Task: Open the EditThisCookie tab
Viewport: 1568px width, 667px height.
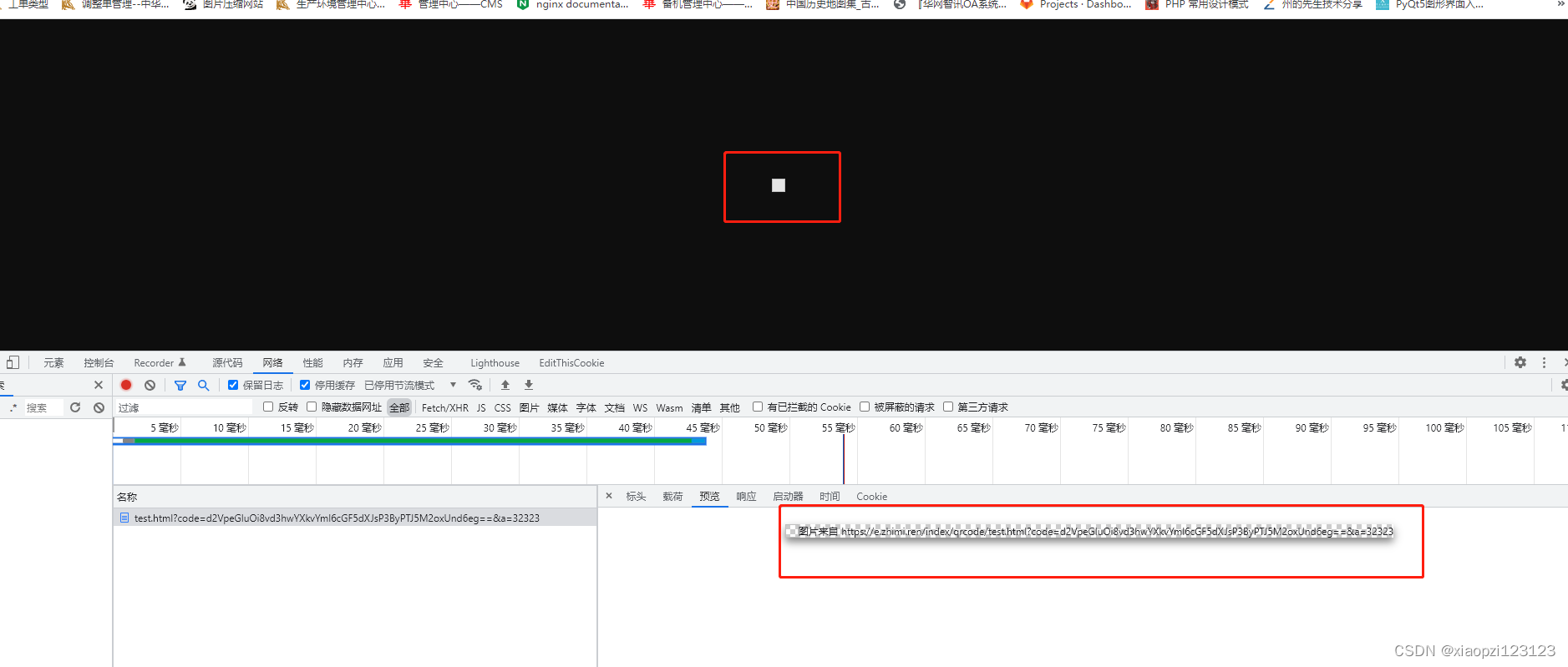Action: tap(571, 362)
